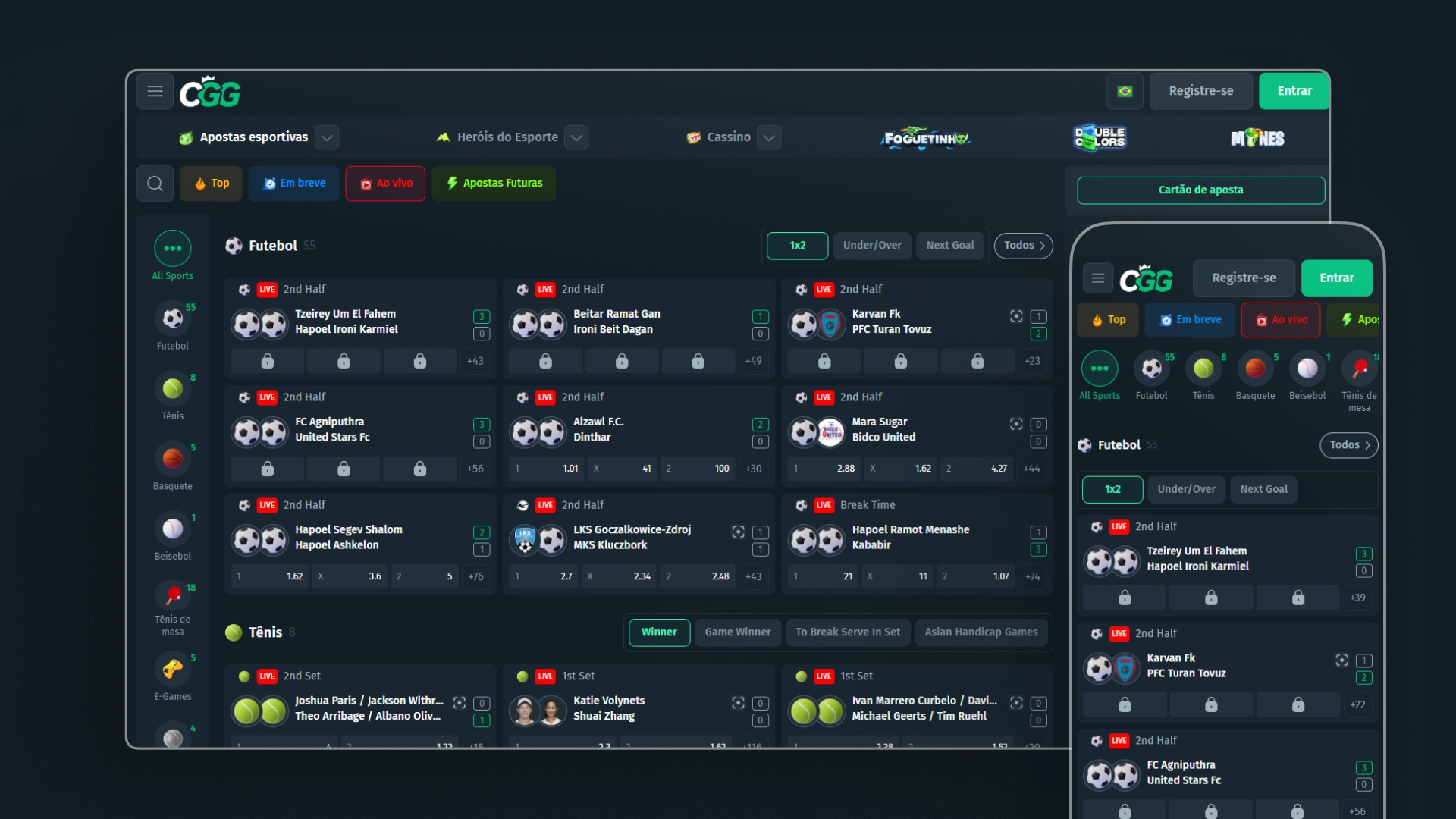This screenshot has width=1456, height=819.
Task: Click live tracker icon for Mara Sugar match
Action: pyautogui.click(x=1016, y=424)
